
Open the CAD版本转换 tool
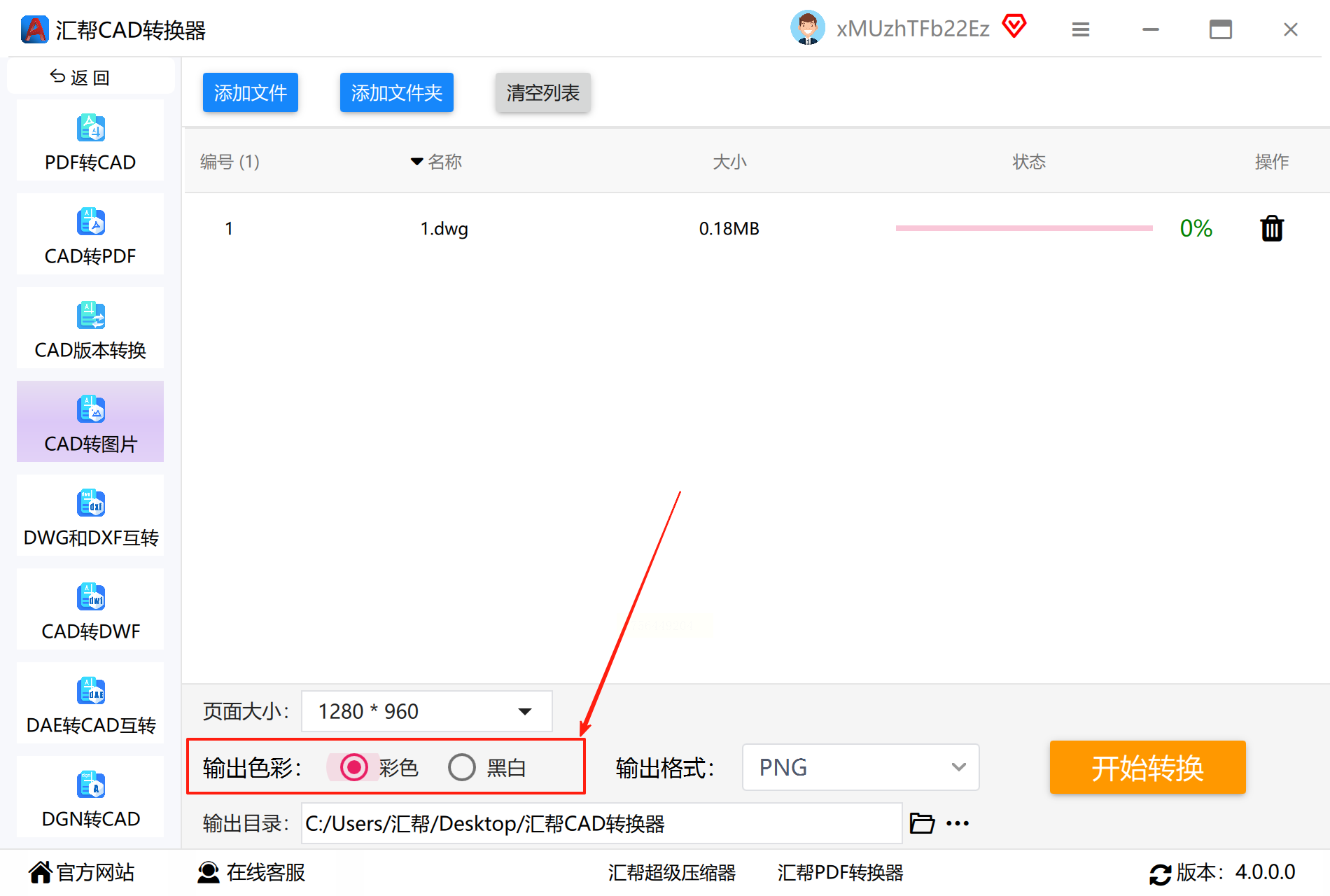tap(90, 328)
